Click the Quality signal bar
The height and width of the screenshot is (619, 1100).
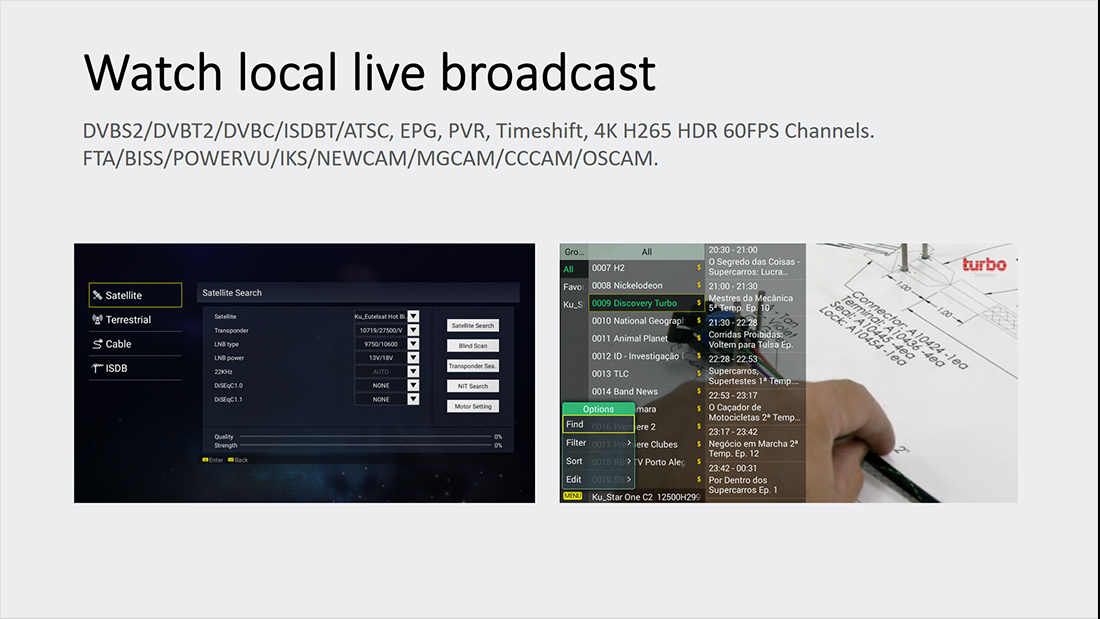click(365, 437)
